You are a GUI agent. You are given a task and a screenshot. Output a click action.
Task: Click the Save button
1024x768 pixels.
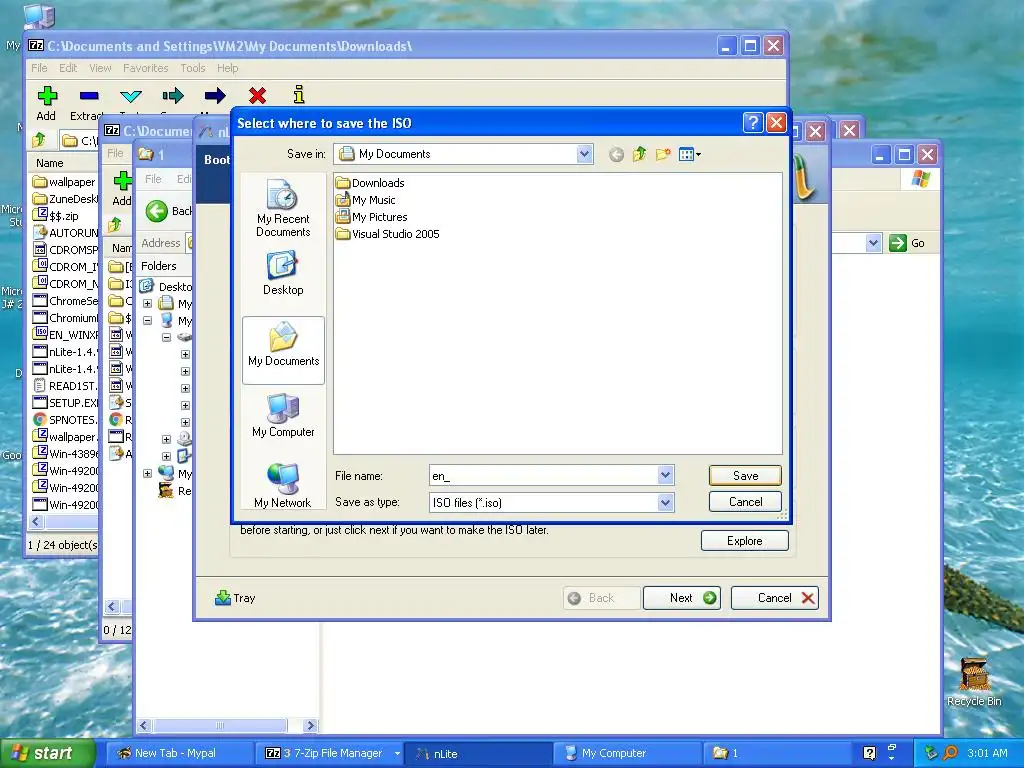745,475
